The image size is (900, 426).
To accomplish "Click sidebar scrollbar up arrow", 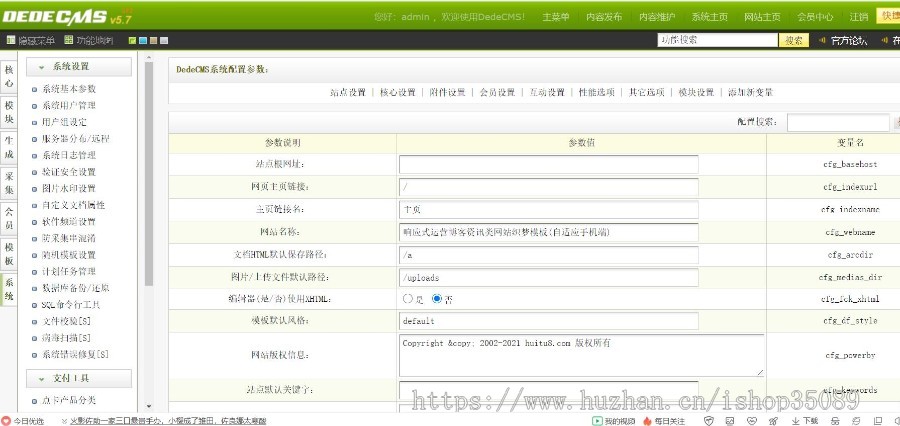I will point(149,57).
